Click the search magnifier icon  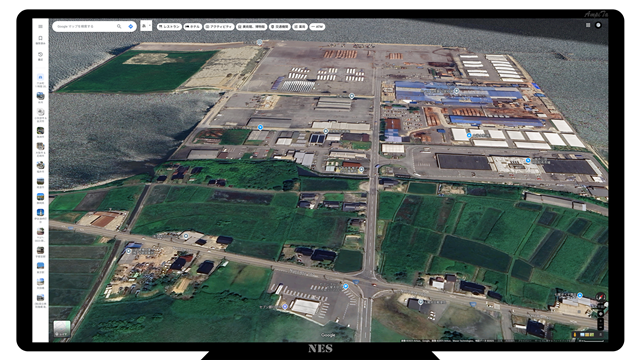[119, 27]
